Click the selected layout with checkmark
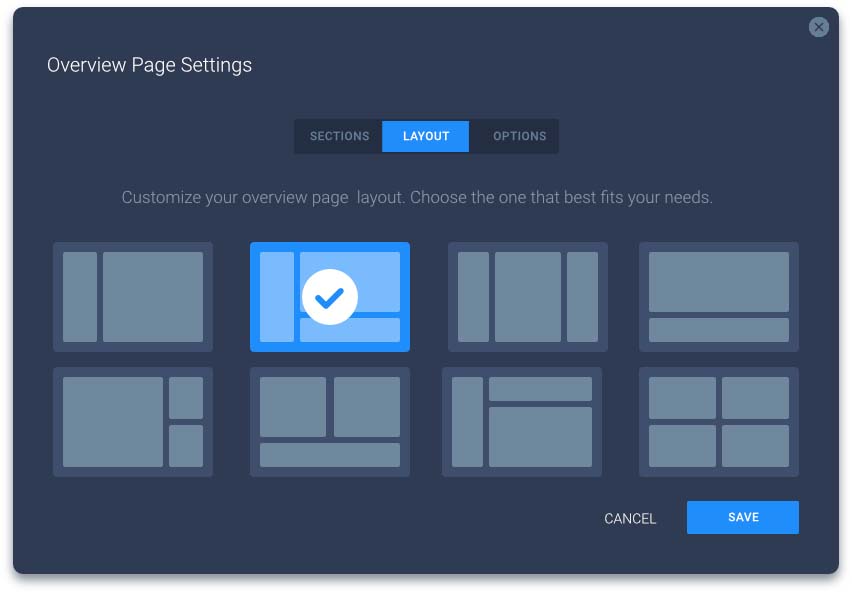Viewport: 852px width, 593px height. click(330, 297)
